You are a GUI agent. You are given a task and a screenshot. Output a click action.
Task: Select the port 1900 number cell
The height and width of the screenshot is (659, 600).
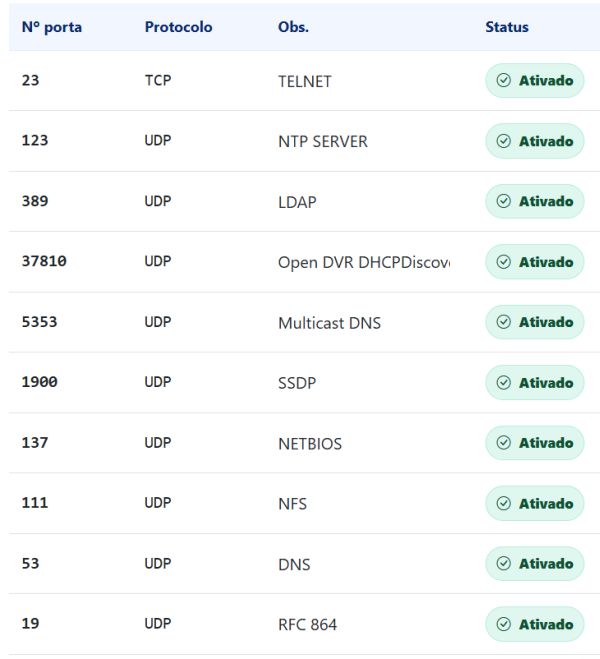coord(39,382)
